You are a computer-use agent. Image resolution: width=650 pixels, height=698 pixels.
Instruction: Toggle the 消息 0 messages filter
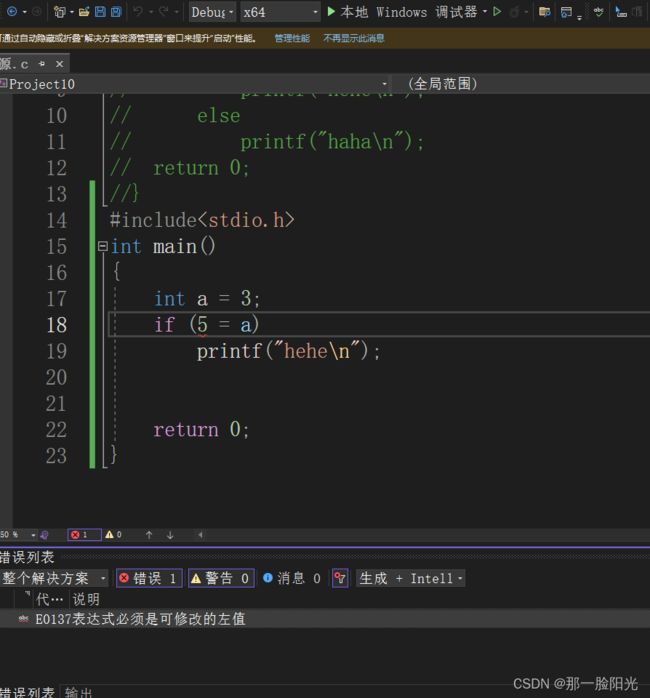click(x=292, y=578)
